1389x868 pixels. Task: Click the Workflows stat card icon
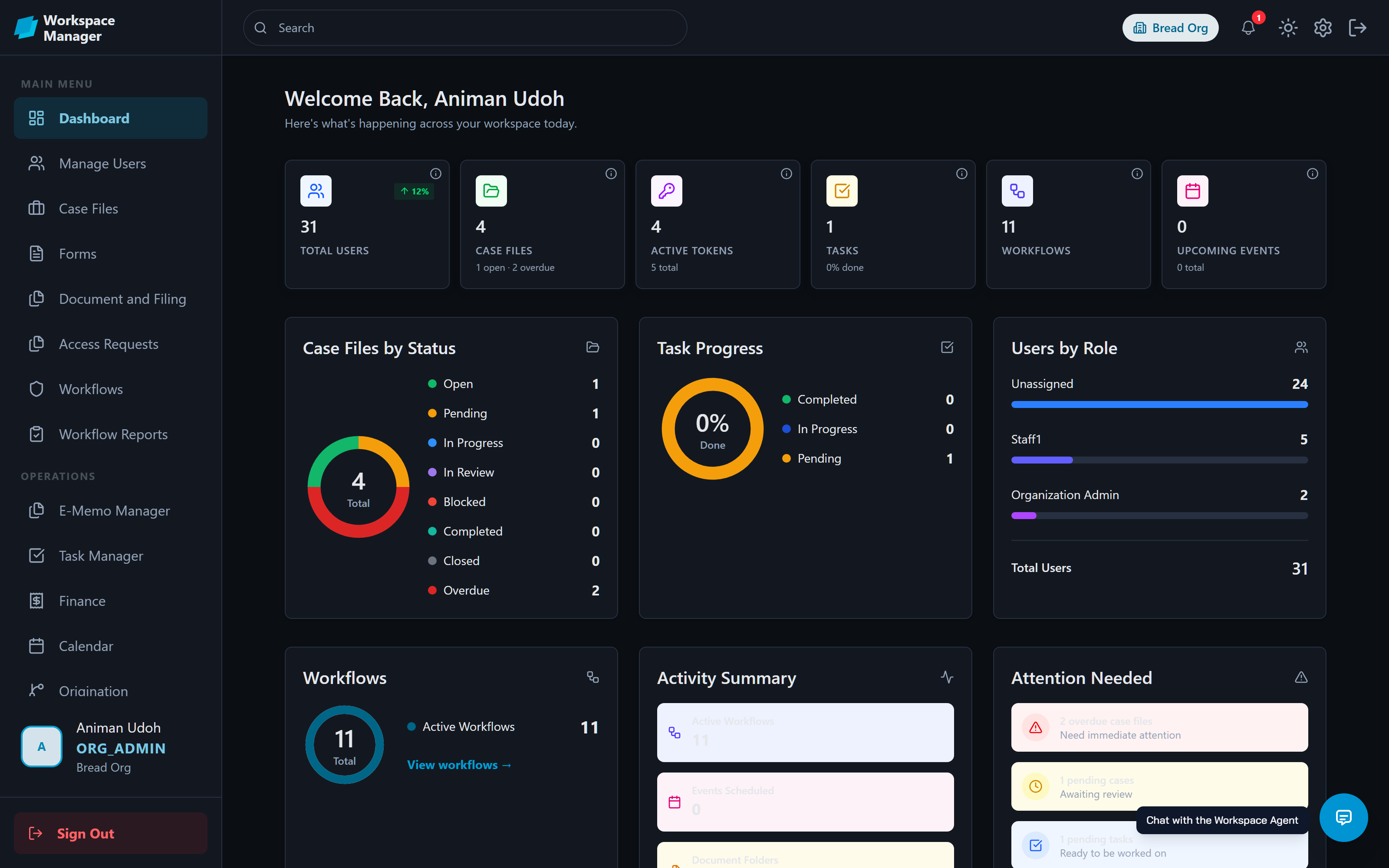coord(1017,191)
